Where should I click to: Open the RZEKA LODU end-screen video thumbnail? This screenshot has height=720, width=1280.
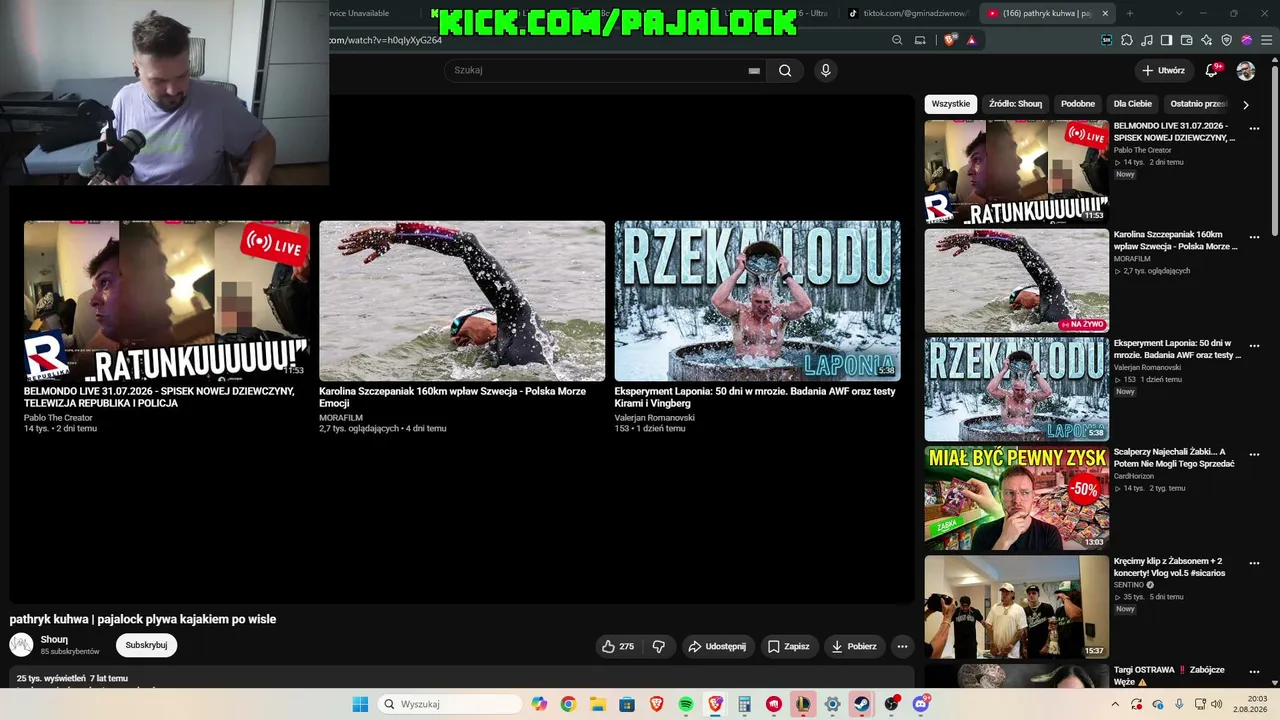click(757, 301)
